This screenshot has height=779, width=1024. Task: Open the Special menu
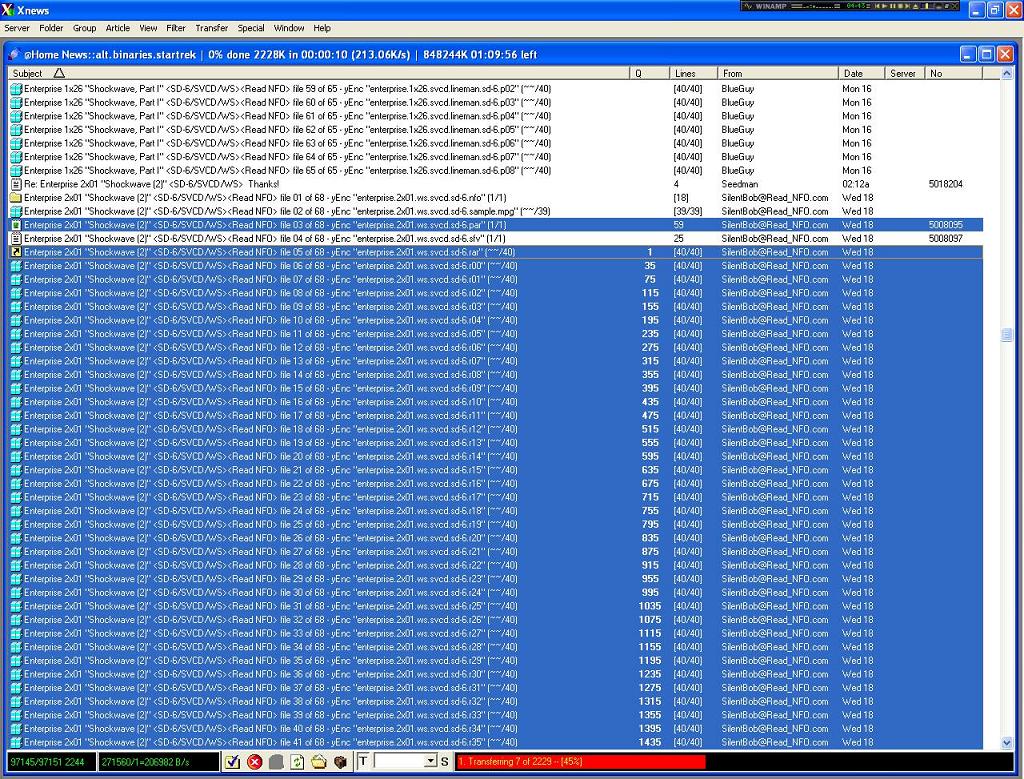pyautogui.click(x=251, y=28)
